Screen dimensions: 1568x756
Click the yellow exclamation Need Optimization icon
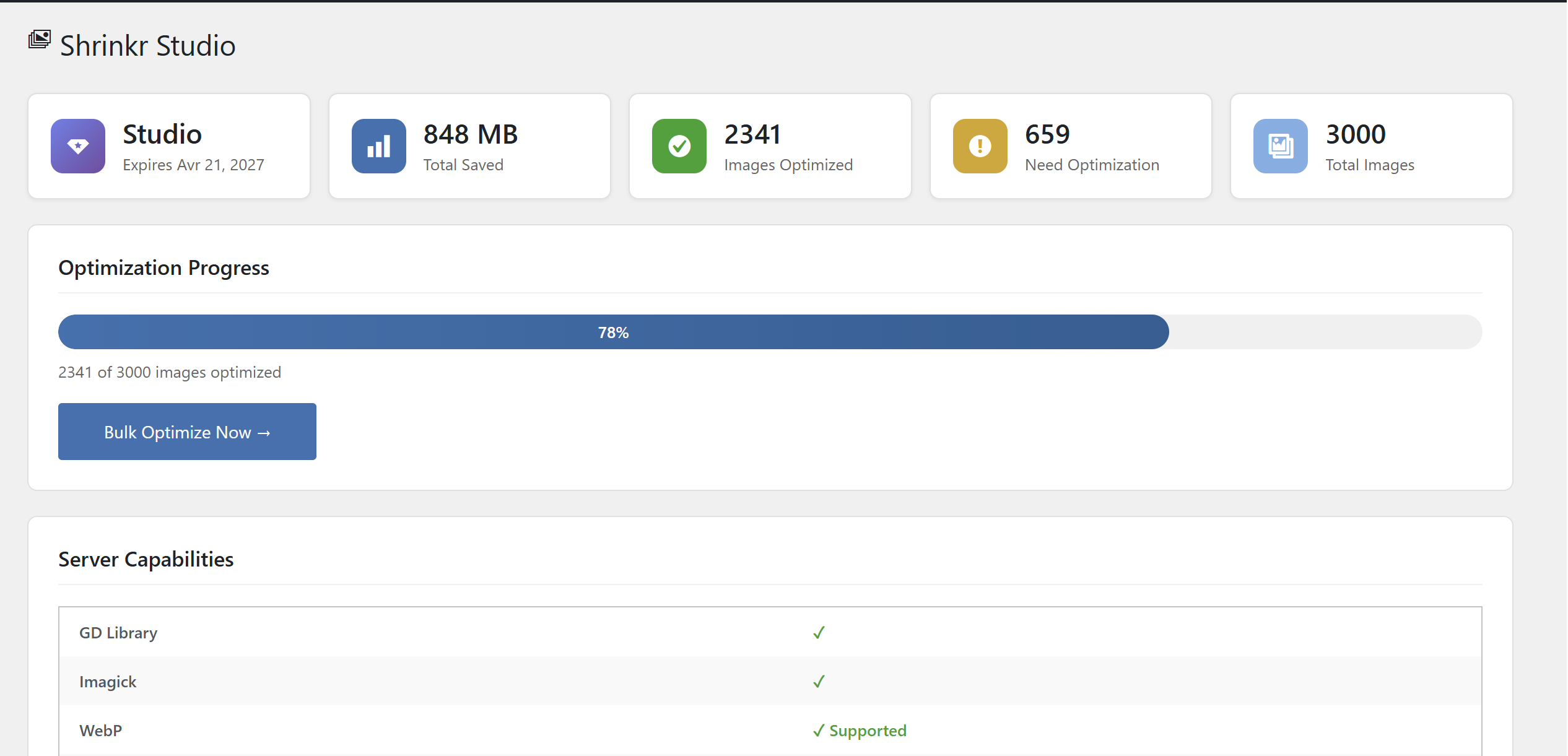pyautogui.click(x=980, y=146)
